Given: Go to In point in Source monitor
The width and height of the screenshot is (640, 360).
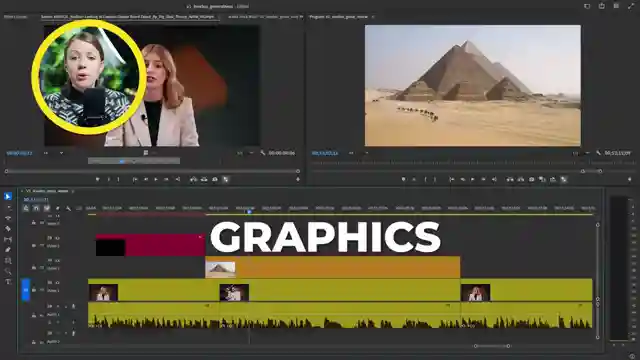Looking at the screenshot, I should (x=135, y=179).
